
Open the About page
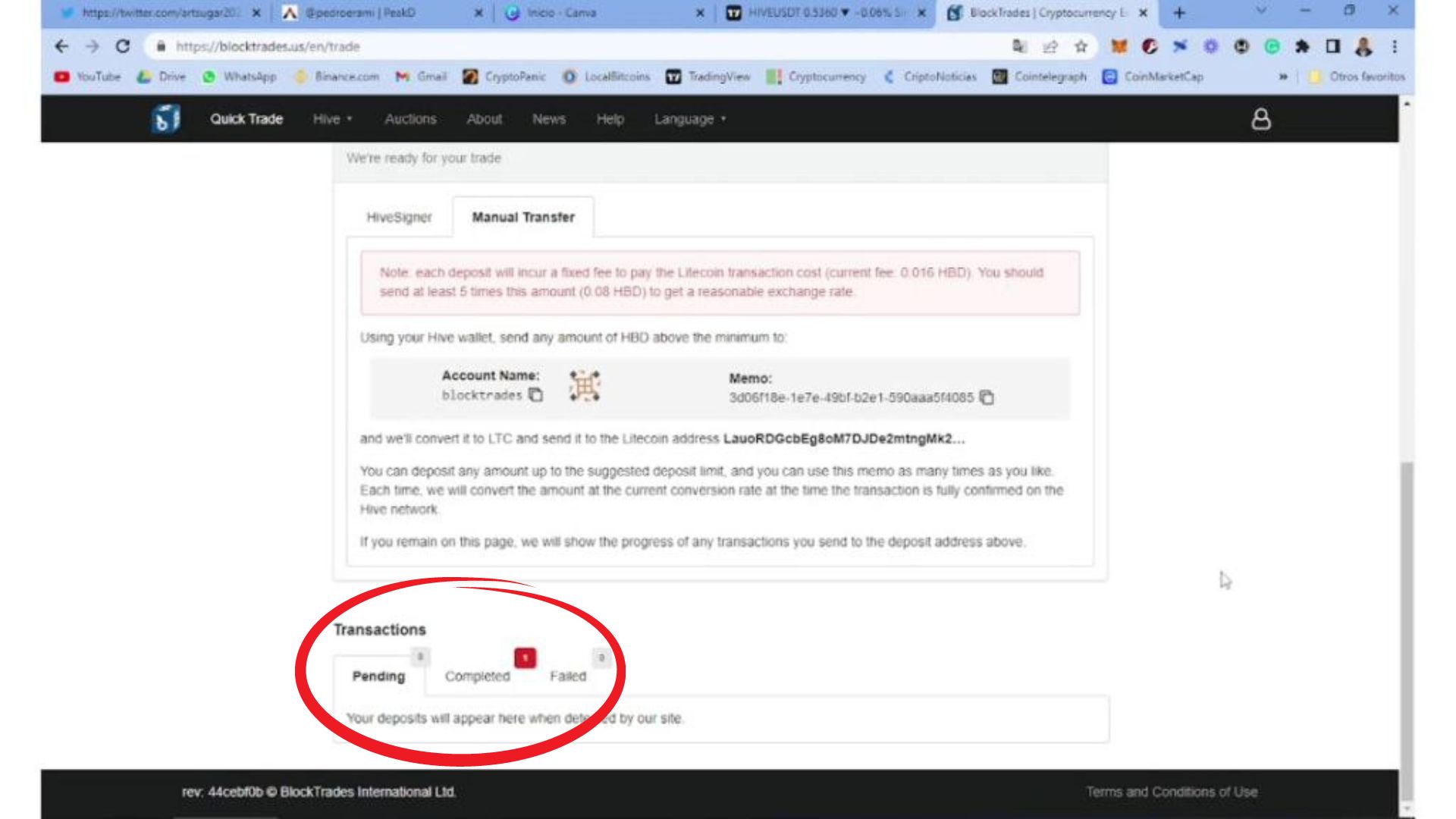point(484,119)
